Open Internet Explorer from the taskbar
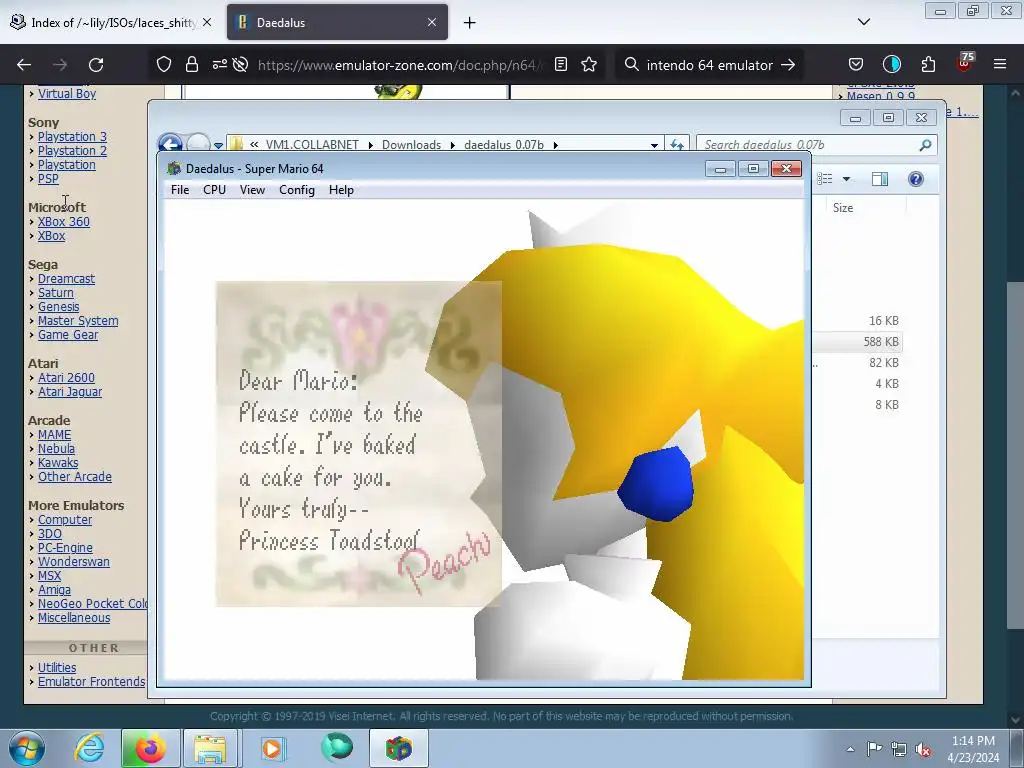Image resolution: width=1024 pixels, height=768 pixels. [89, 748]
